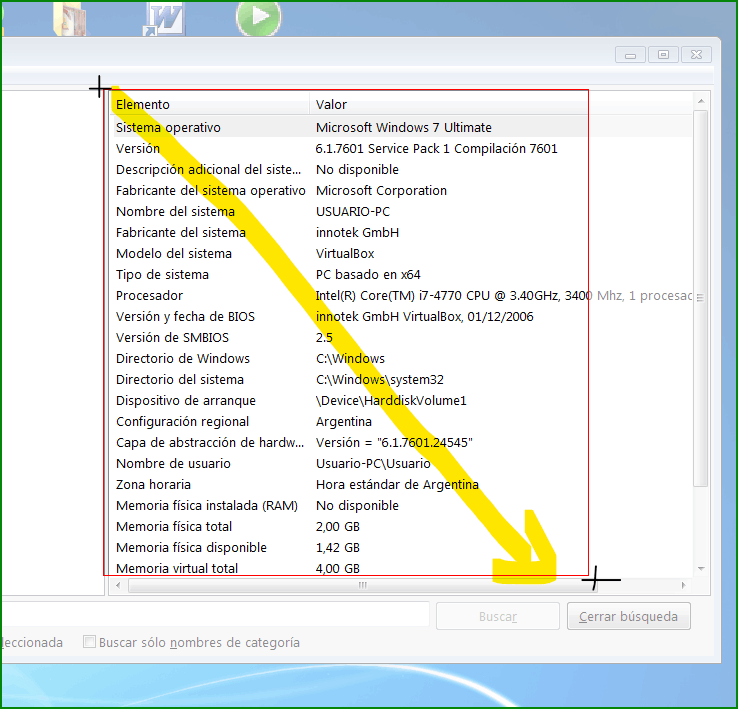The image size is (738, 709).
Task: Maximize the system information window
Action: tap(663, 55)
